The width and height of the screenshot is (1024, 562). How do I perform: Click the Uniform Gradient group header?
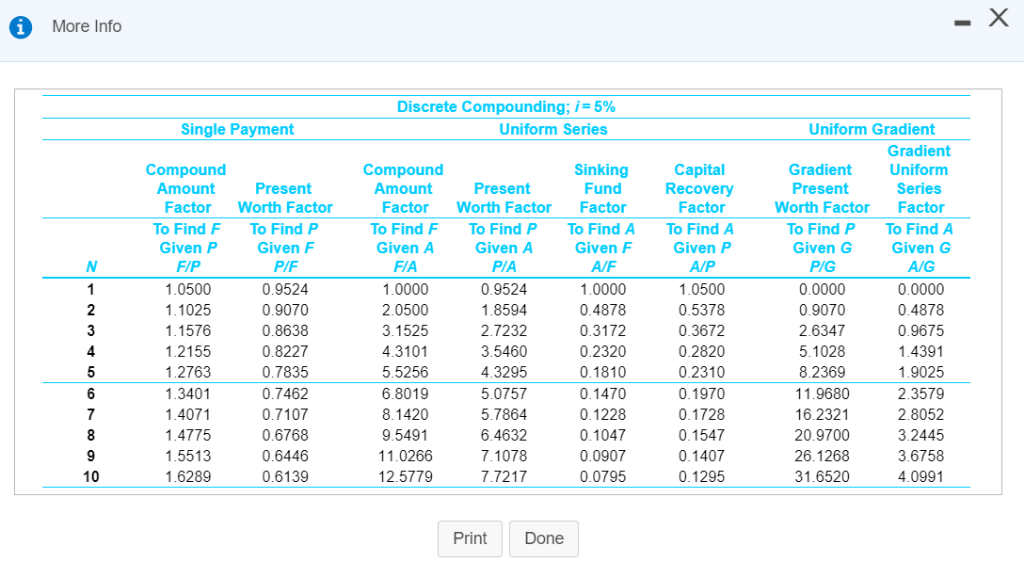(x=872, y=129)
